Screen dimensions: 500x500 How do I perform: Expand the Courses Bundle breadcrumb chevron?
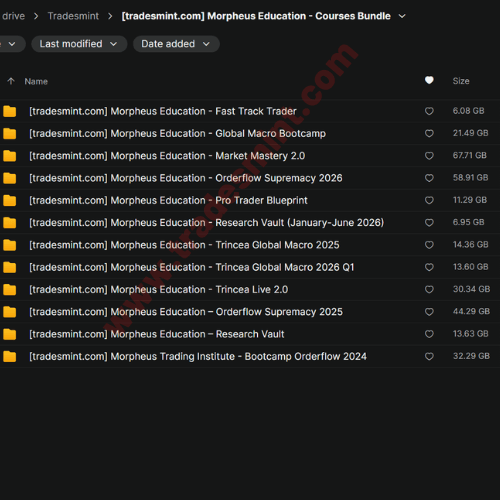[402, 16]
